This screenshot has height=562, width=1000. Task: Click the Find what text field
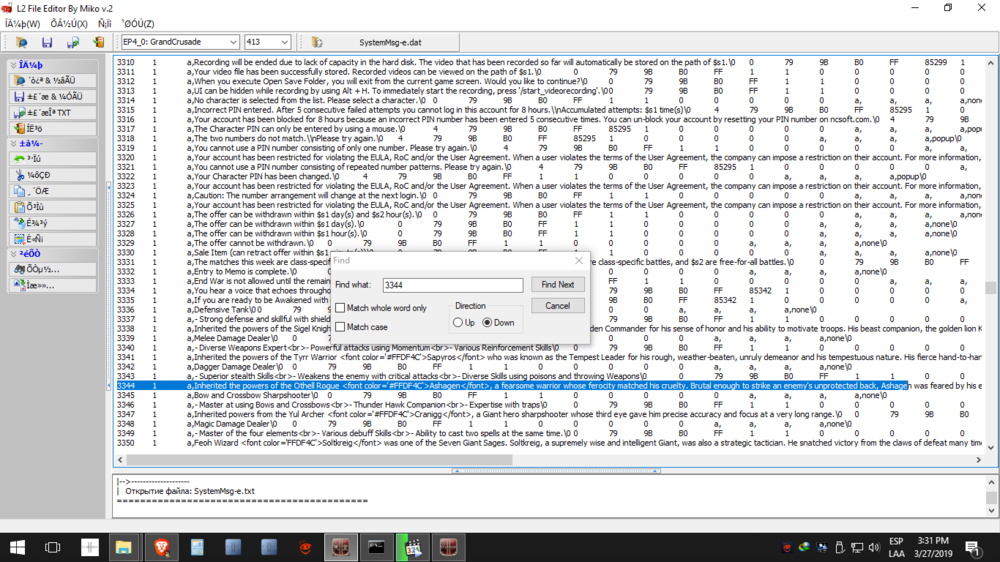[452, 286]
